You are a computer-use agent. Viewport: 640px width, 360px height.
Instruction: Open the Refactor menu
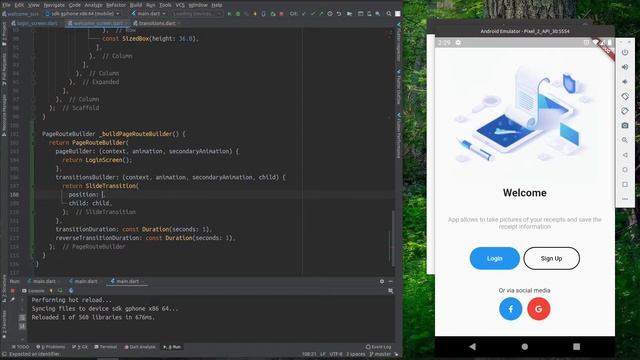tap(116, 5)
